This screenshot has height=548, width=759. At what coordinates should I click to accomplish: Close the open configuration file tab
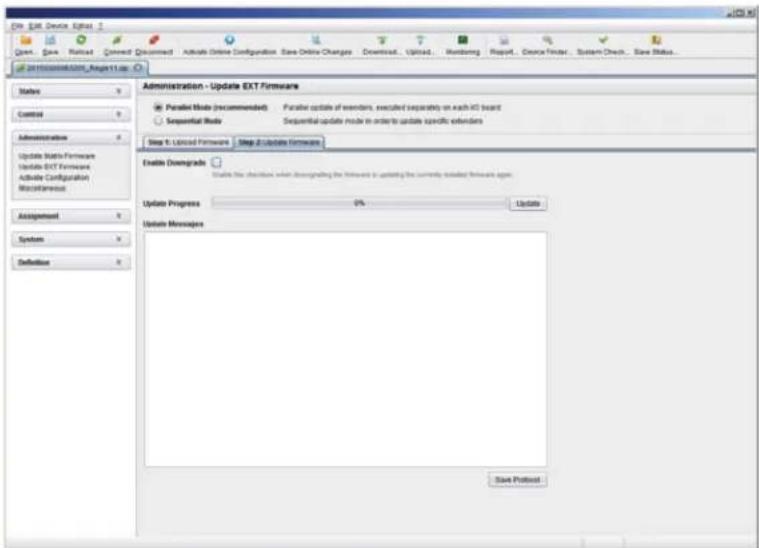pyautogui.click(x=138, y=68)
